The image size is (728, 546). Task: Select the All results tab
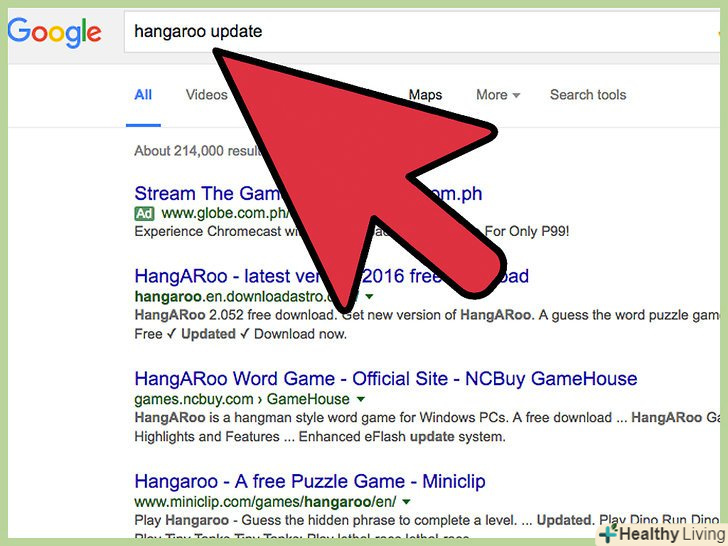pyautogui.click(x=143, y=95)
